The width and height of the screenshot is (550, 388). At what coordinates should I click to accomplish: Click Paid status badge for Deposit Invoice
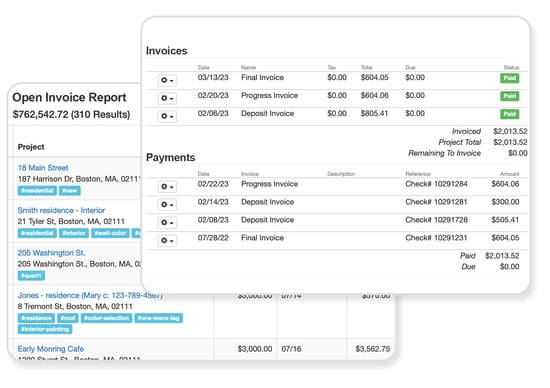[x=509, y=114]
